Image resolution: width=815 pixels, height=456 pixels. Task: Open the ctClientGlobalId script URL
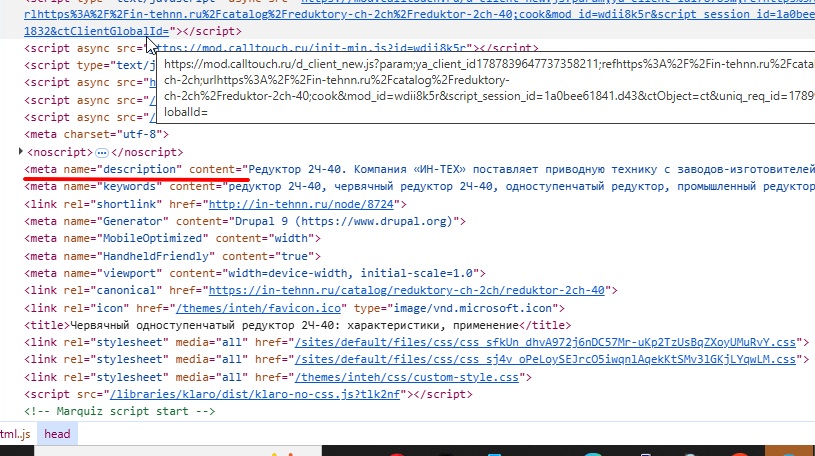[97, 31]
